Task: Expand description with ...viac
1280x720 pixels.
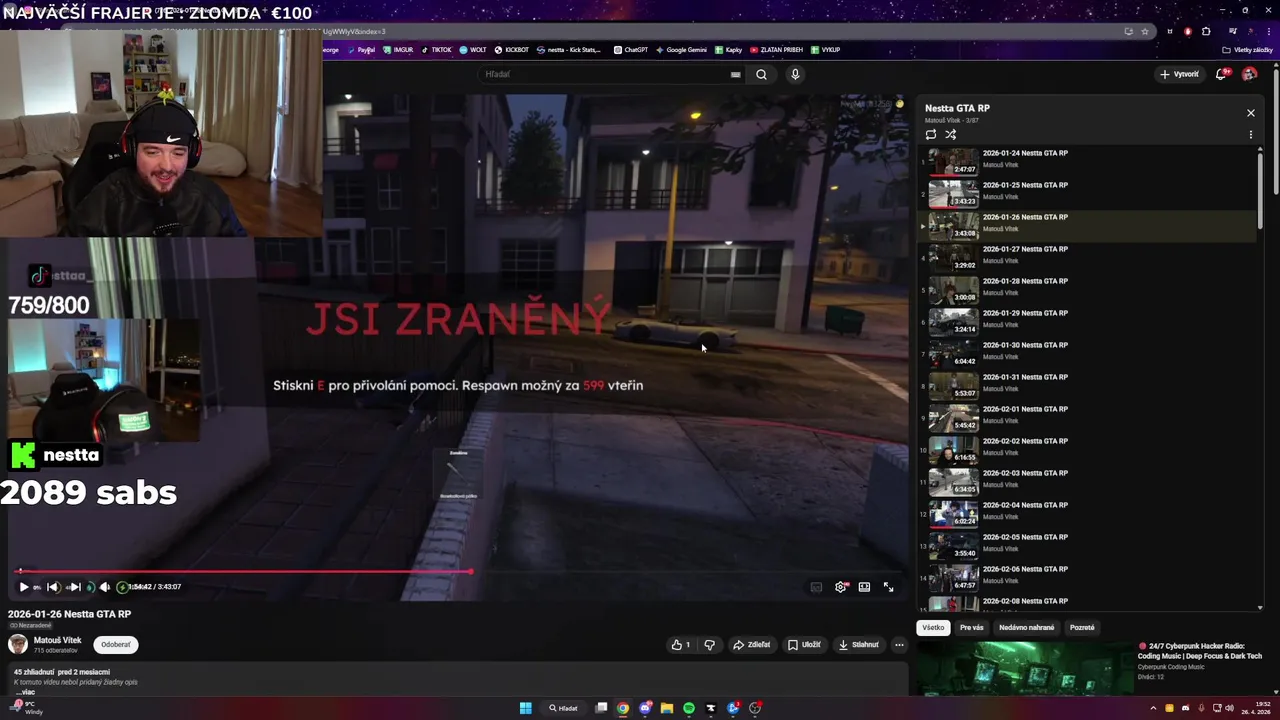Action: click(x=25, y=692)
